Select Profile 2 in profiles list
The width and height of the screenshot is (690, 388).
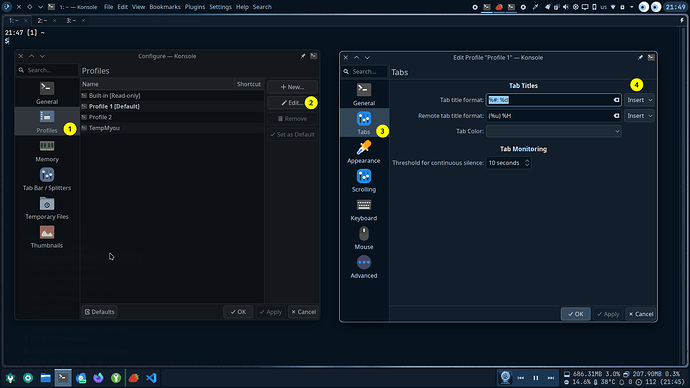pos(172,117)
